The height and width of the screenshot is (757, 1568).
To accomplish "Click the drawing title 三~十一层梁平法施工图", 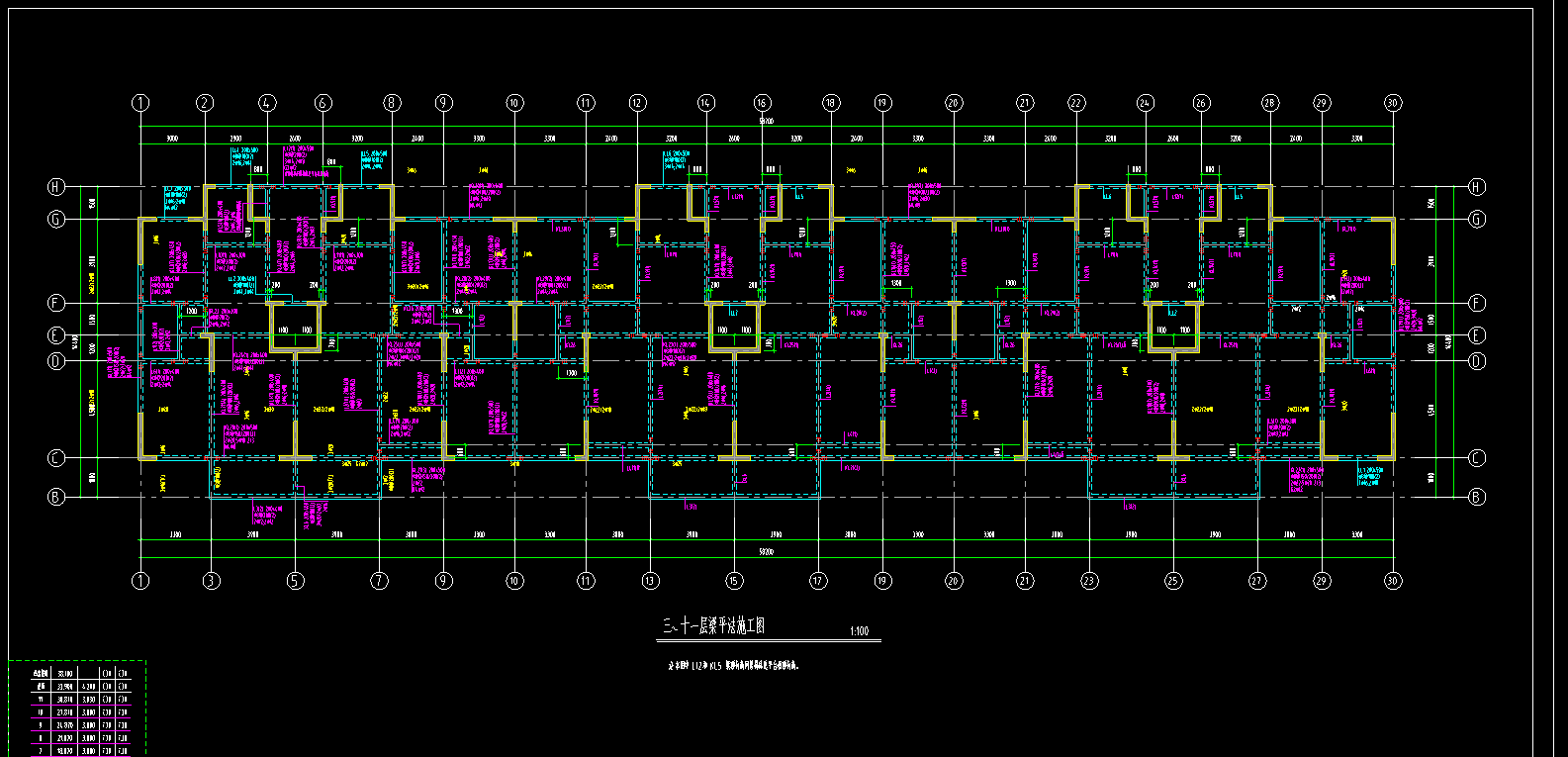I will point(713,626).
